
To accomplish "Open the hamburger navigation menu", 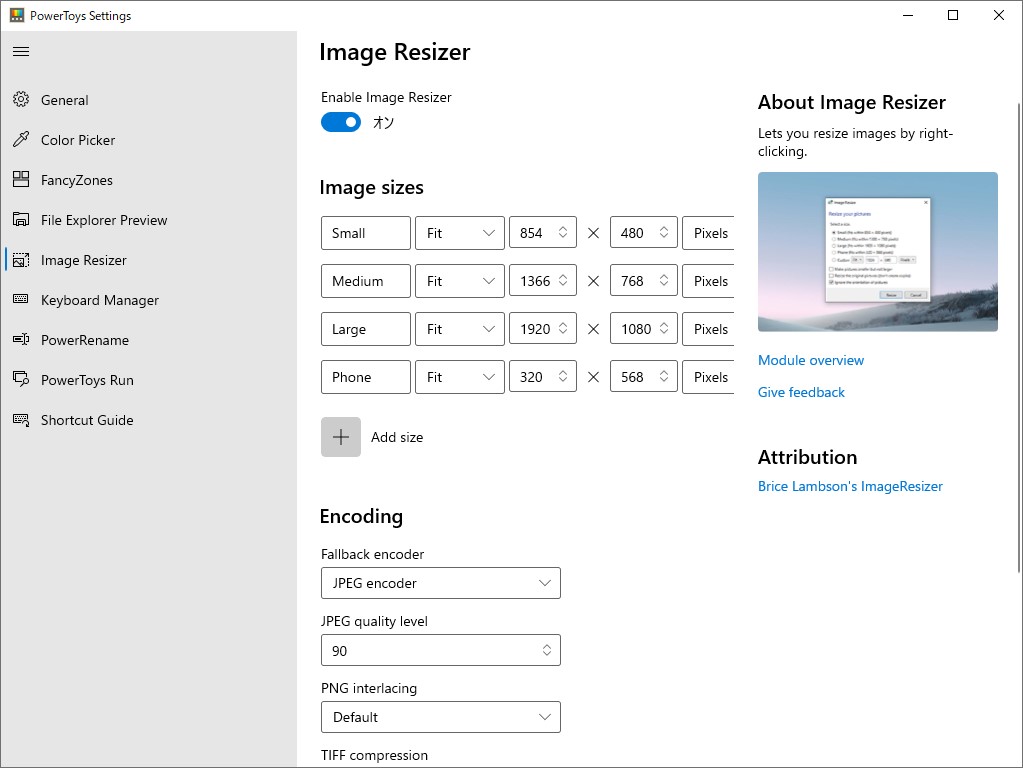I will click(x=21, y=52).
